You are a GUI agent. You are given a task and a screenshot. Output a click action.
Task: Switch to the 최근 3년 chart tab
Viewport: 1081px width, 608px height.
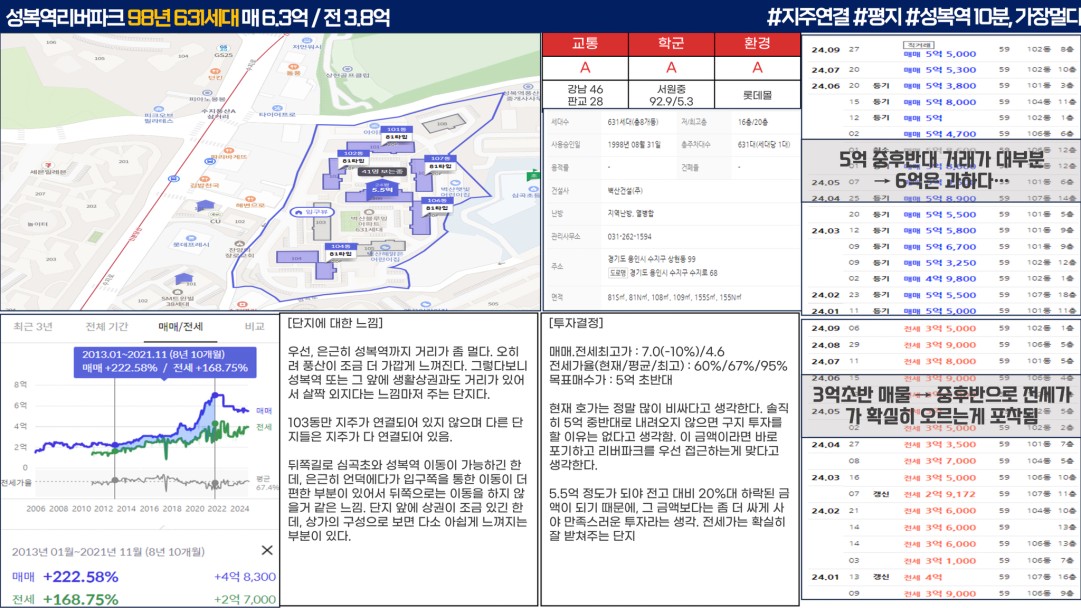32,327
